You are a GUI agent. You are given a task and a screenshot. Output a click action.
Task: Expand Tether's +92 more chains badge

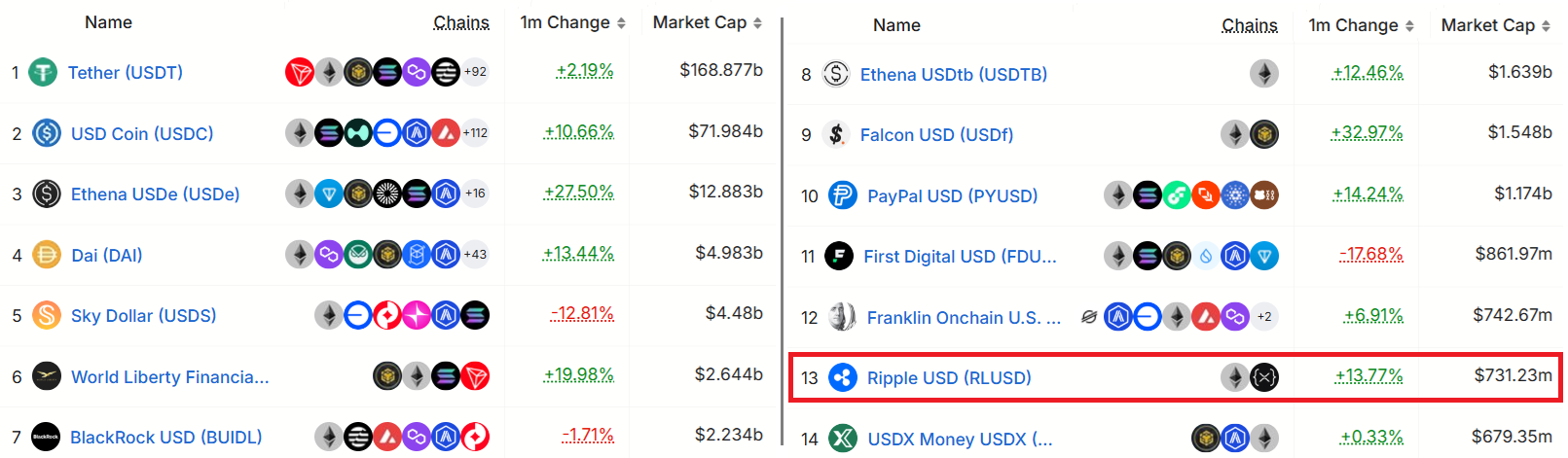click(x=475, y=72)
